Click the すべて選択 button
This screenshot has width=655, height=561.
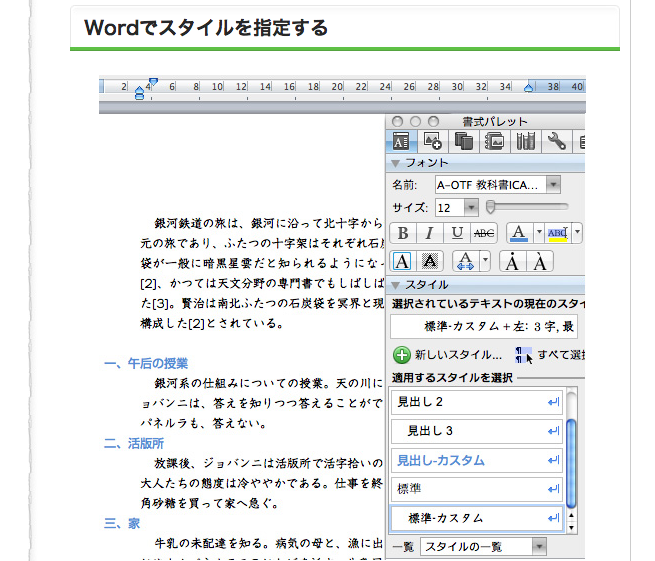550,355
